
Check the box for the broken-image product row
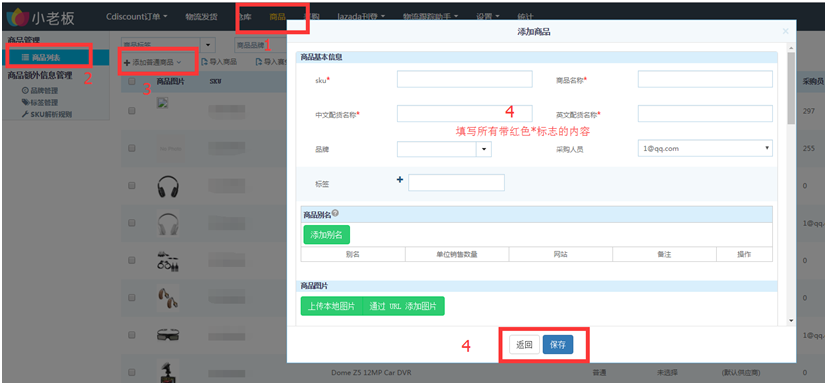[x=132, y=111]
